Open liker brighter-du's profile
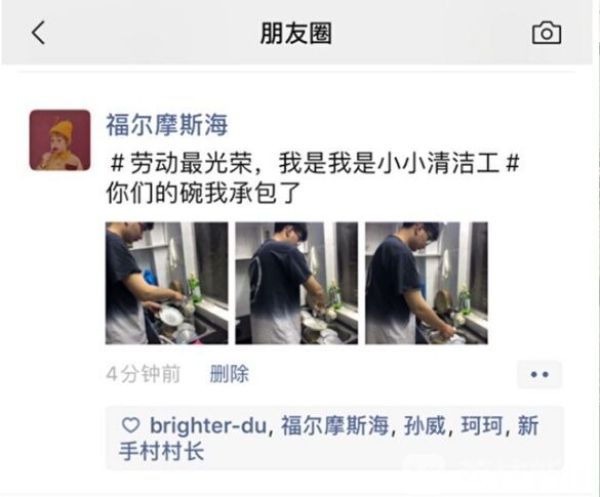The width and height of the screenshot is (600, 497). click(x=208, y=425)
